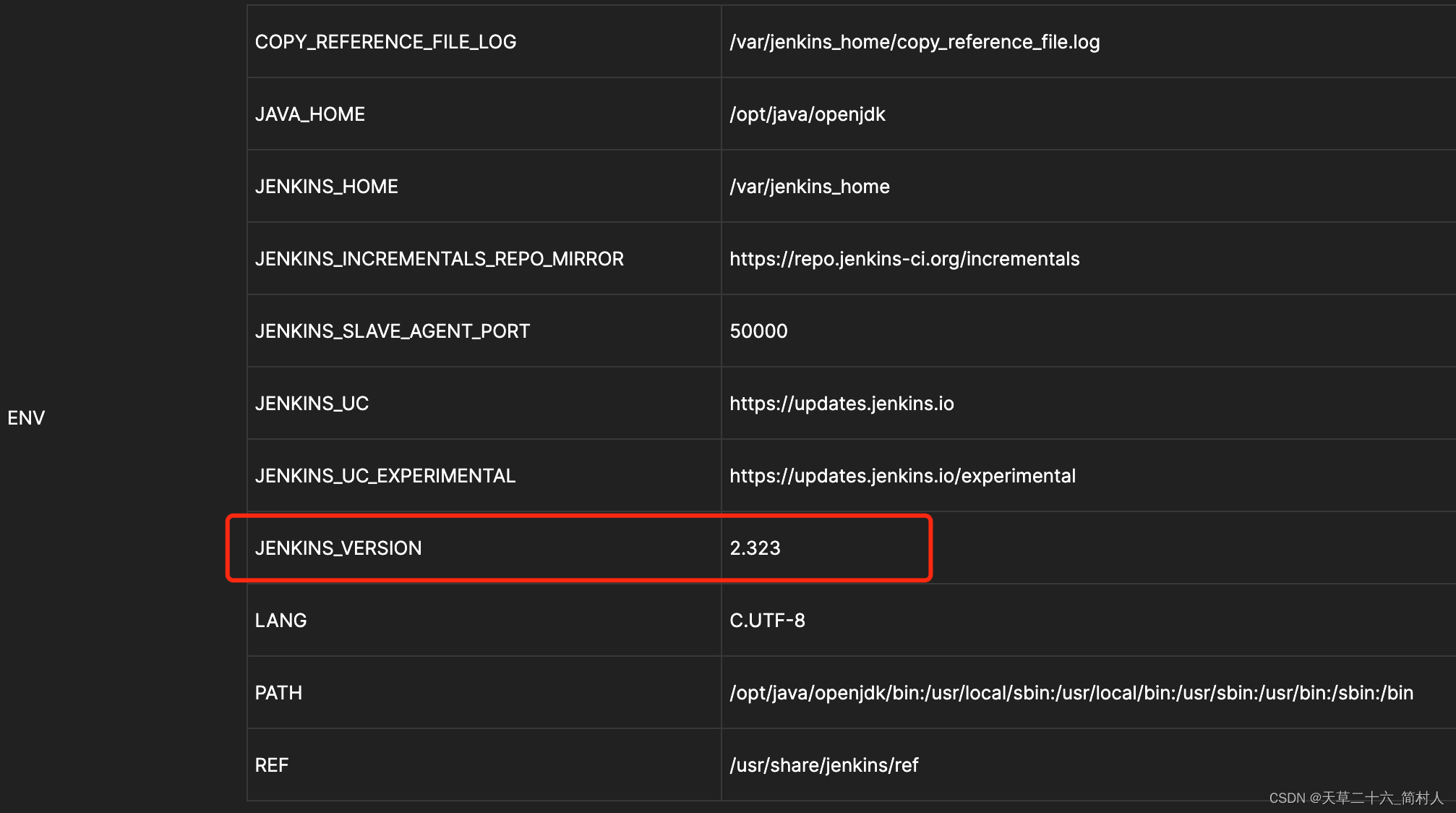Click the JAVA_HOME variable name

point(310,114)
